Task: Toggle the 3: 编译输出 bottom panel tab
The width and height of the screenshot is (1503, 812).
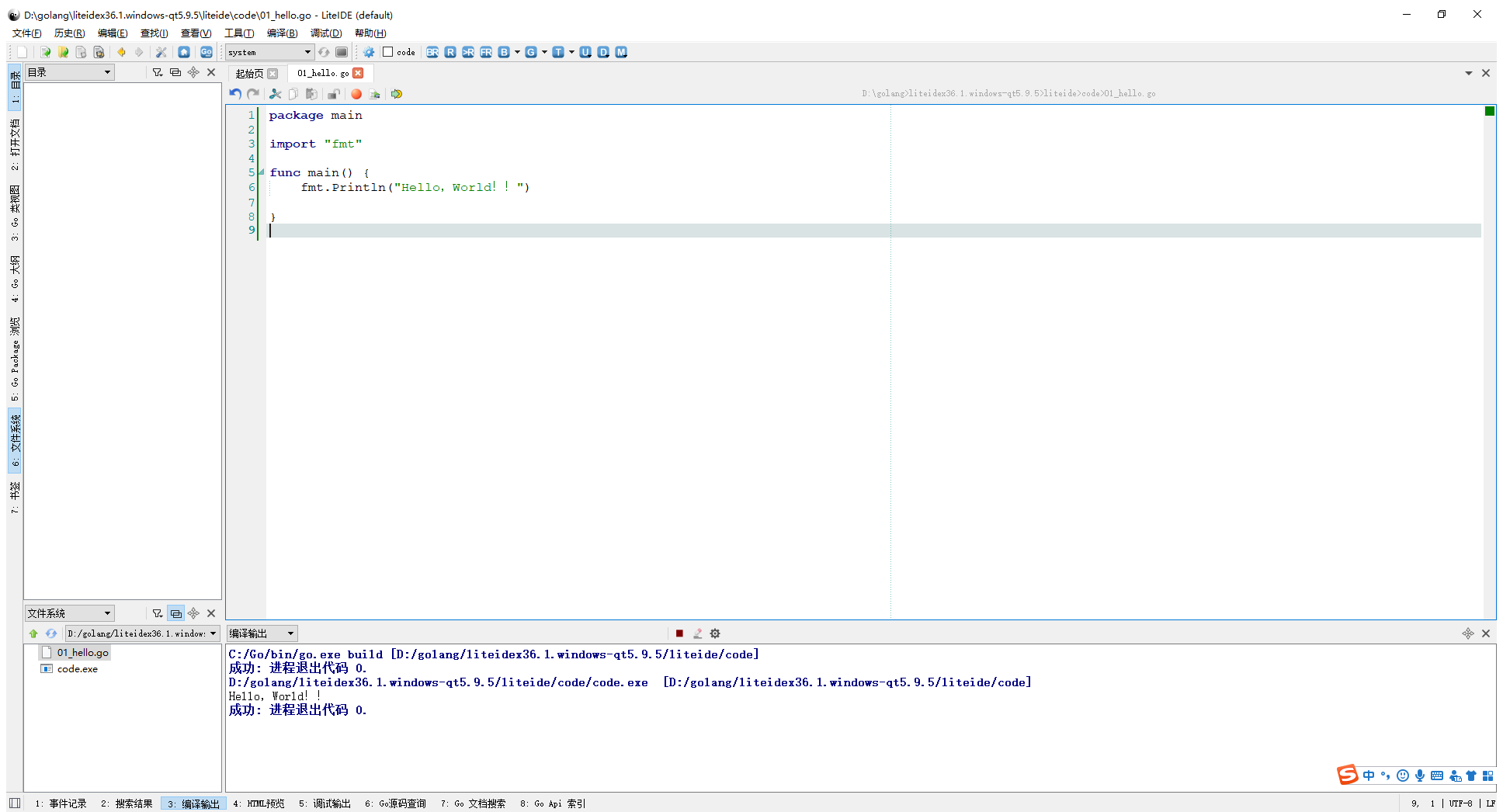Action: (x=194, y=803)
